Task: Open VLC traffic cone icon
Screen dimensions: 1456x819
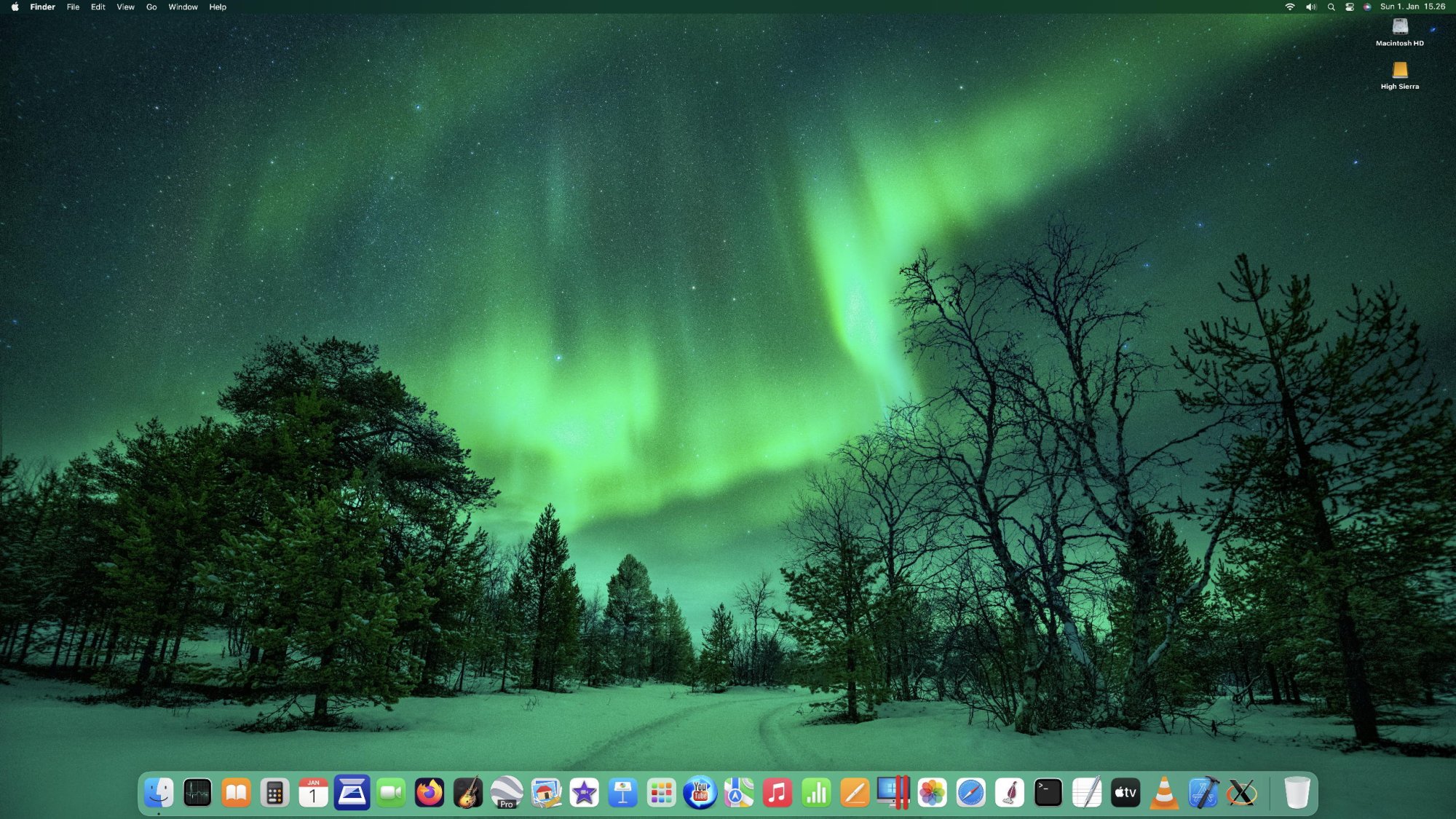Action: tap(1164, 792)
